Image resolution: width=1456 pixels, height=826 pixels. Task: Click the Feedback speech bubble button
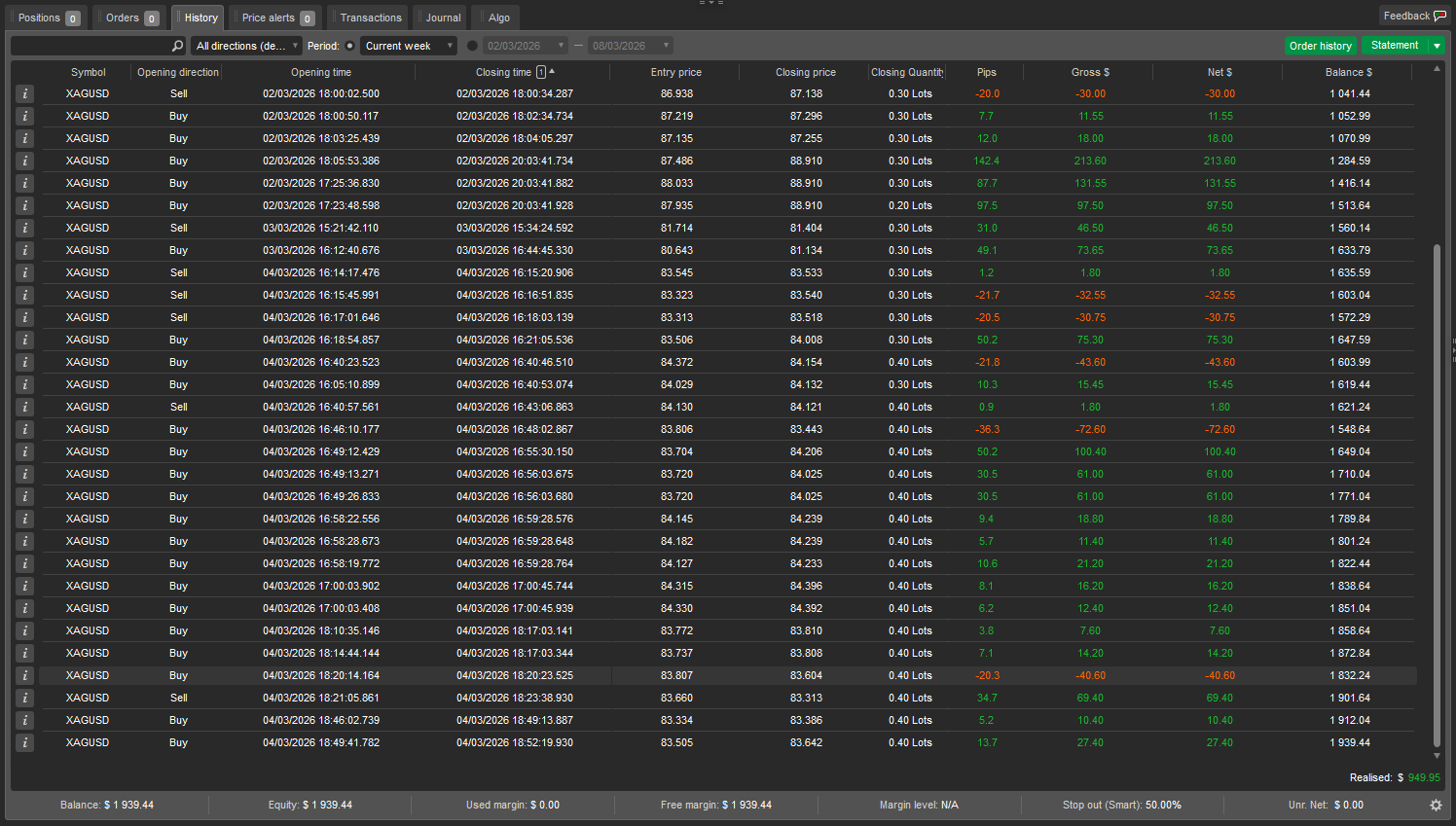[1414, 16]
